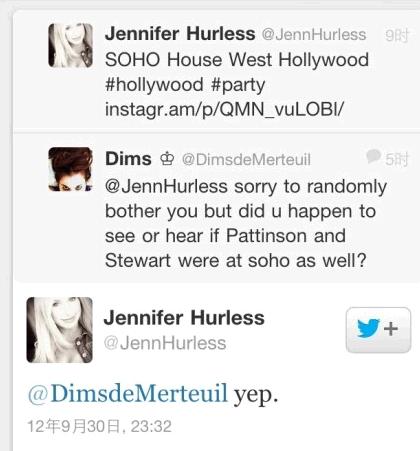This screenshot has width=420, height=451.
Task: Click the crown icon beside Dims
Action: pos(167,159)
